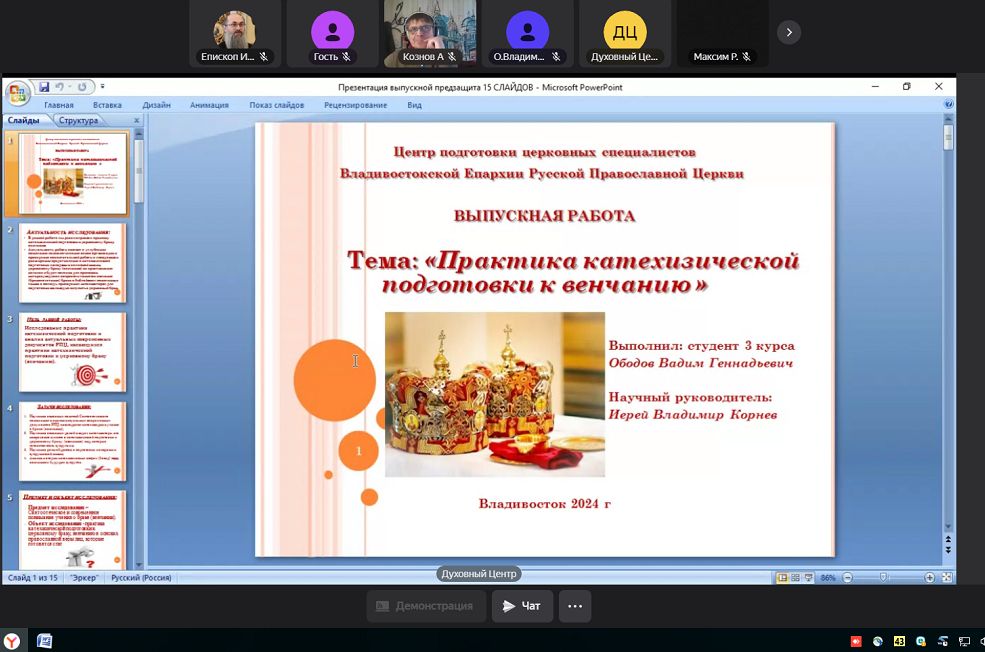
Task: Fit slide to current window icon
Action: [x=946, y=578]
